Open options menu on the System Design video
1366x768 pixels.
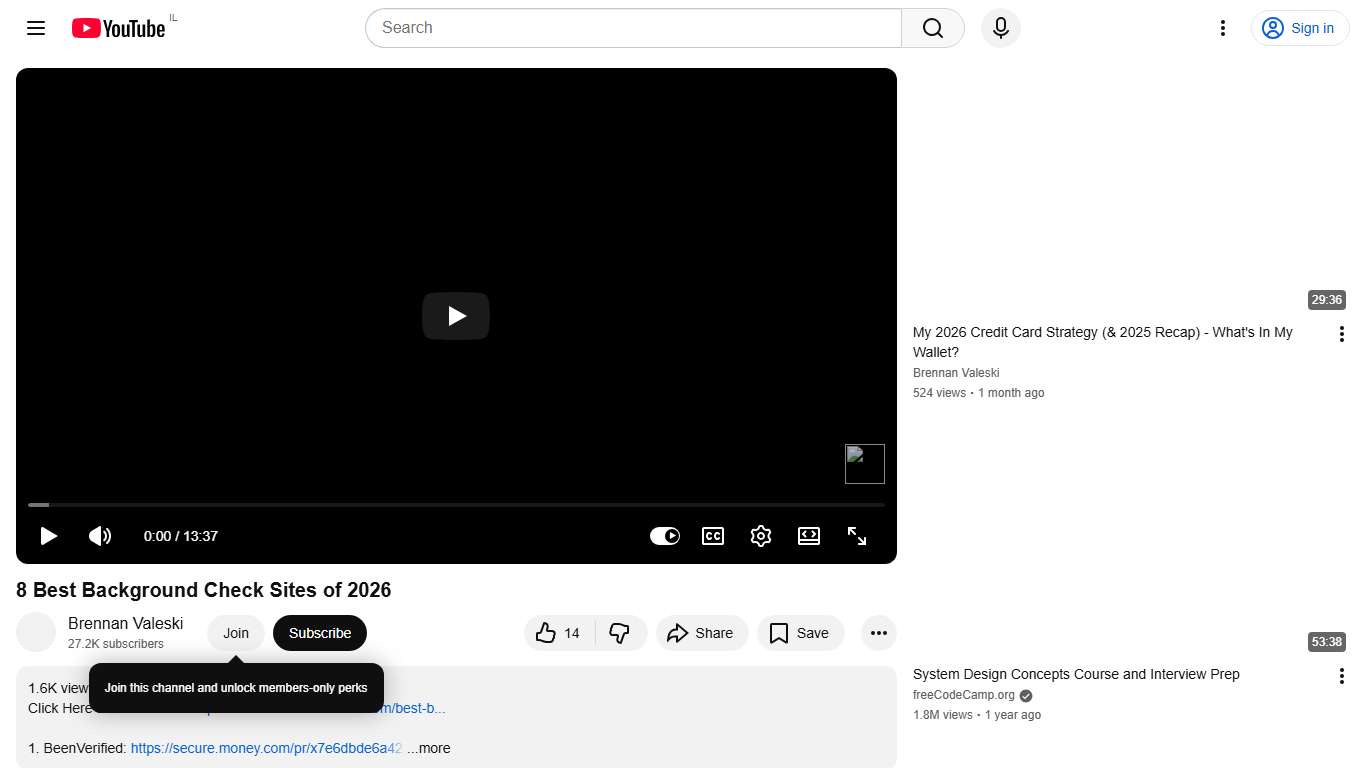[1341, 675]
